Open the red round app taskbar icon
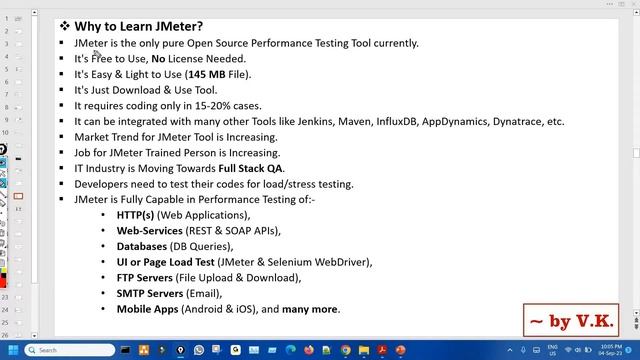The image size is (640, 360). (401, 350)
